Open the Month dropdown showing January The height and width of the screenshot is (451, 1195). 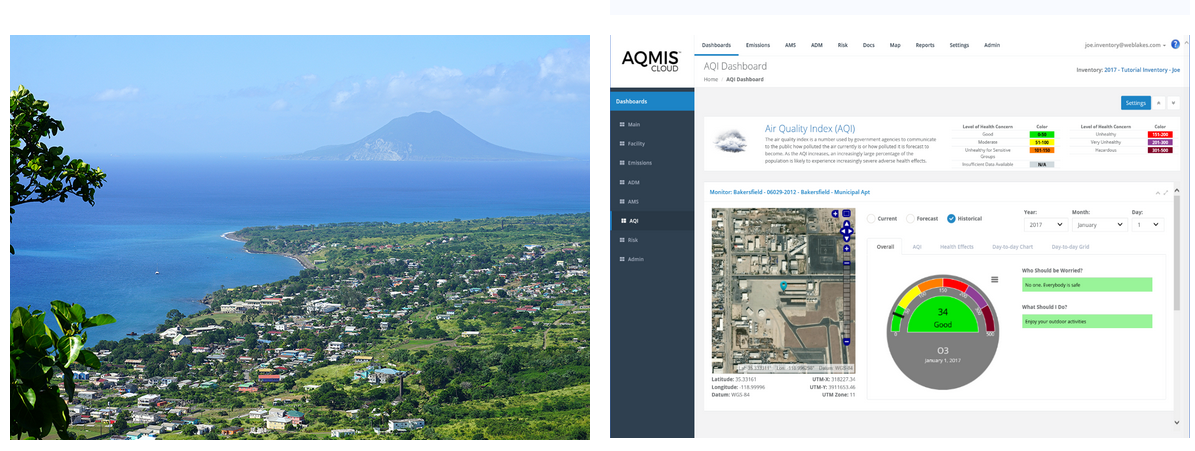(x=1098, y=225)
